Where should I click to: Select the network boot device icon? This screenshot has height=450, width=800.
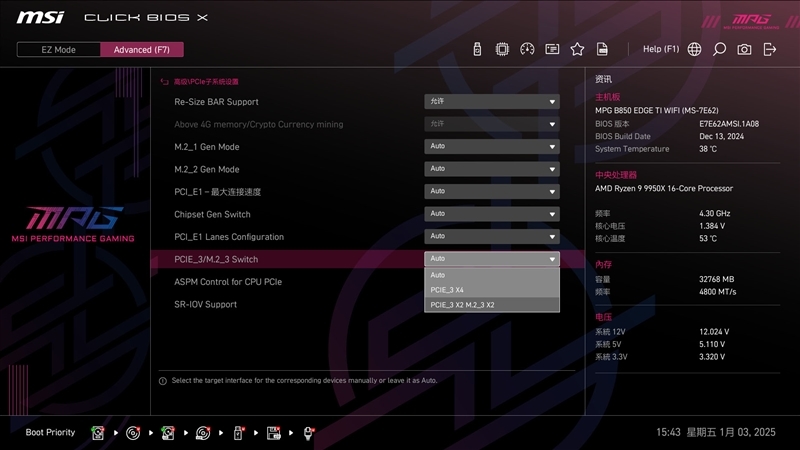(308, 433)
